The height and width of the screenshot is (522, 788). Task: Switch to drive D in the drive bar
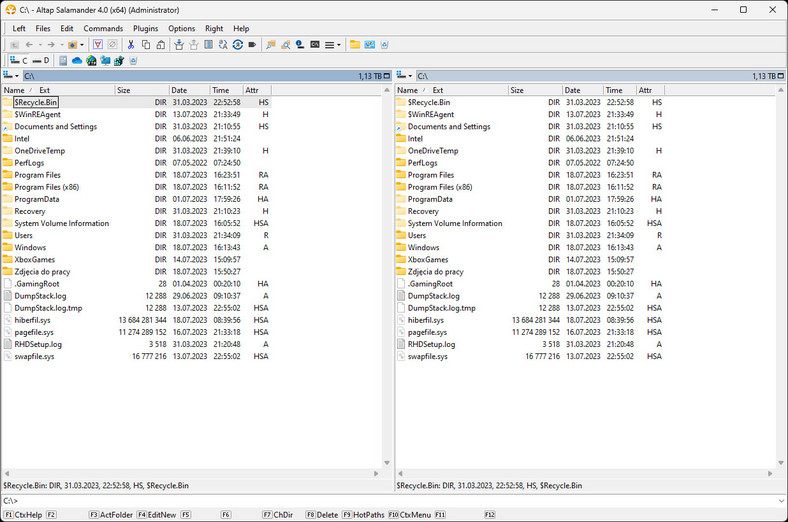pyautogui.click(x=40, y=61)
